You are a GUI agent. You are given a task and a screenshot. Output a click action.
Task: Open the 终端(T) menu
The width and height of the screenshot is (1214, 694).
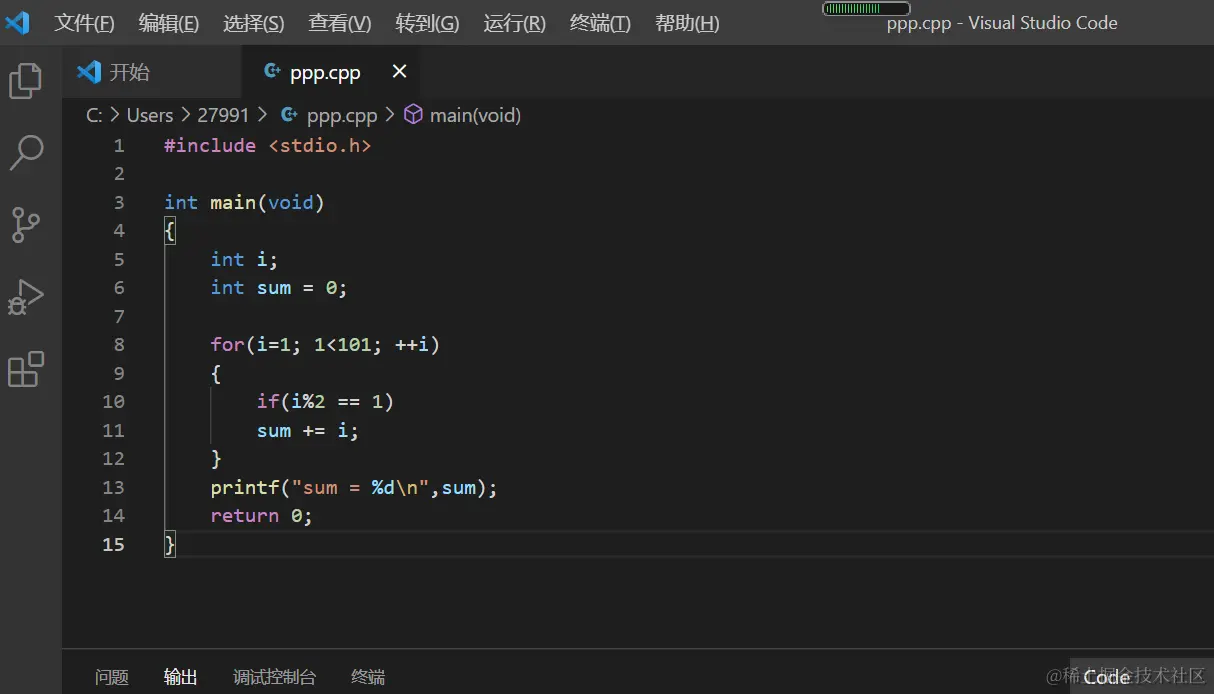[x=600, y=23]
